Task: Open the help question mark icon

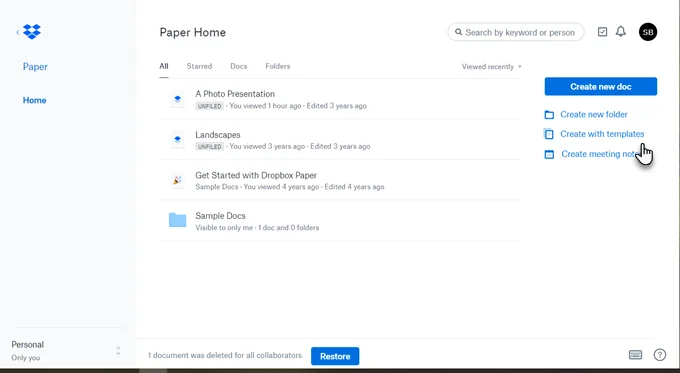Action: [660, 355]
